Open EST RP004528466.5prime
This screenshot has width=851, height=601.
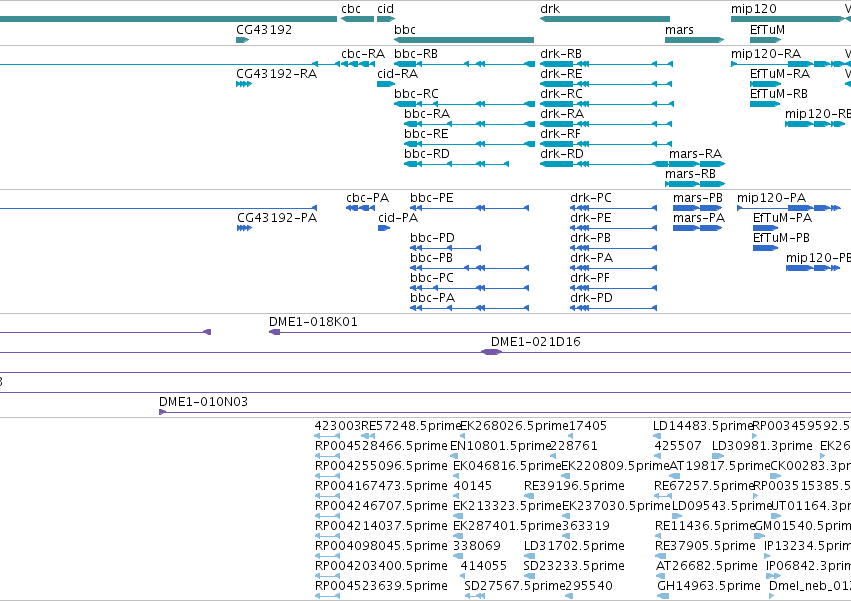point(381,447)
